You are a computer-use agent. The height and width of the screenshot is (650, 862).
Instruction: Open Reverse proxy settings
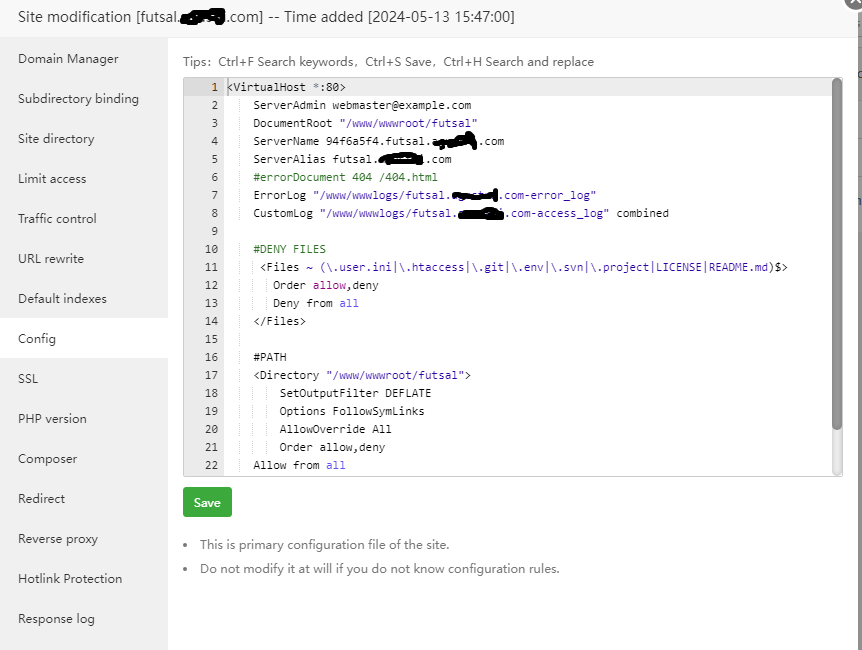pos(58,539)
